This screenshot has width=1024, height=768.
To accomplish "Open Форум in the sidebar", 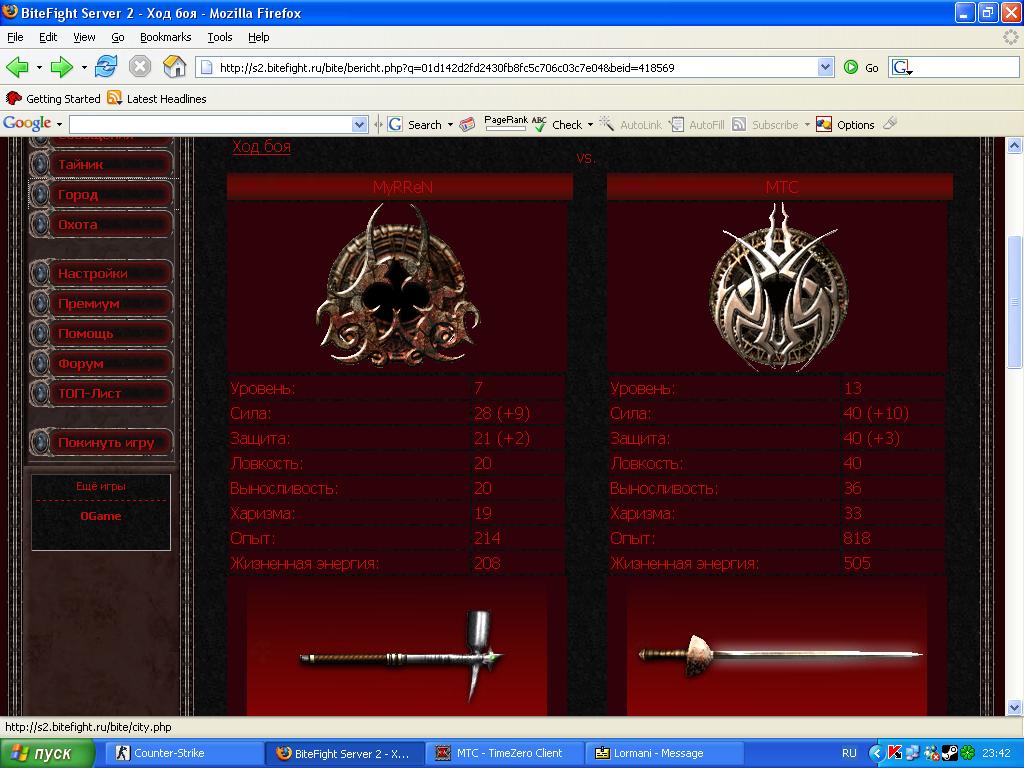I will tap(102, 364).
